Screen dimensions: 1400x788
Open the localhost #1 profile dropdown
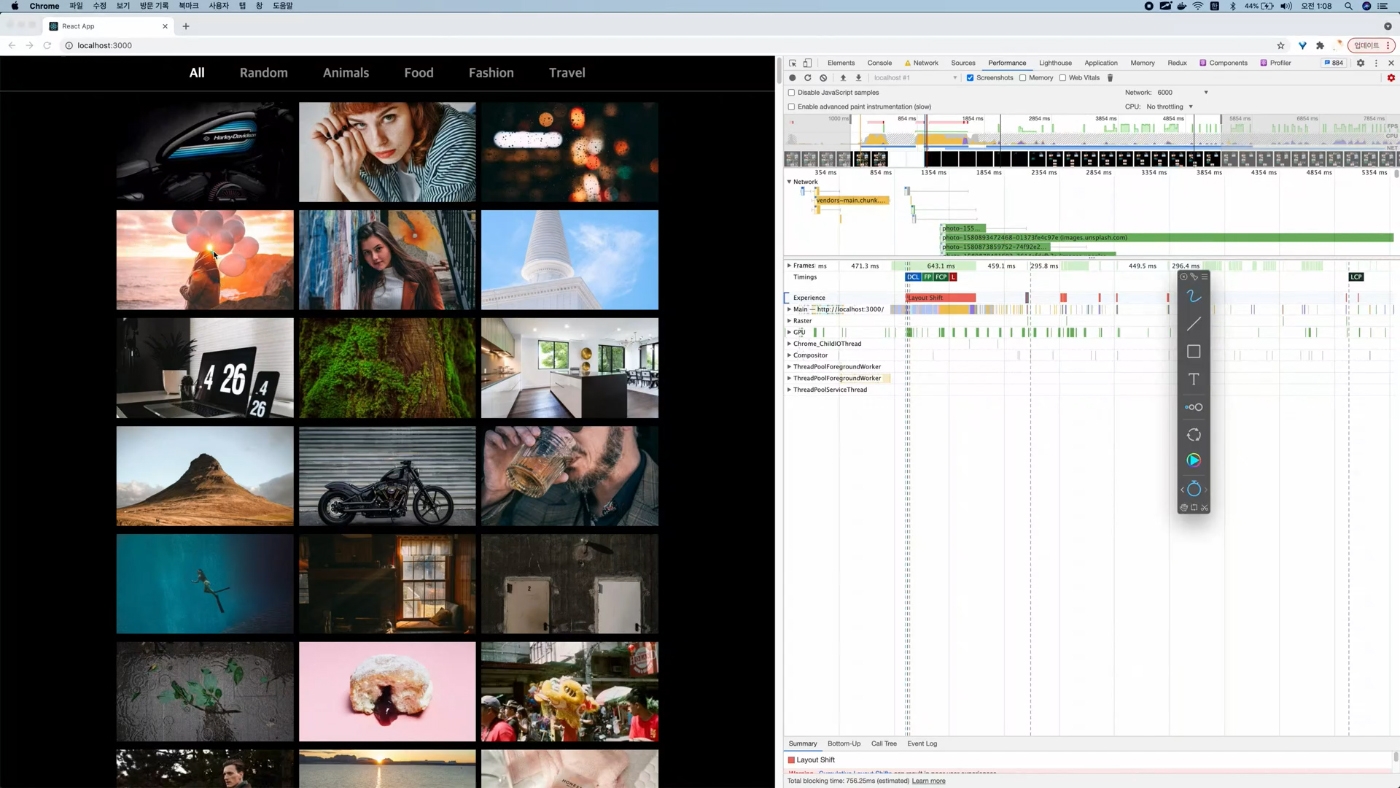click(x=915, y=78)
